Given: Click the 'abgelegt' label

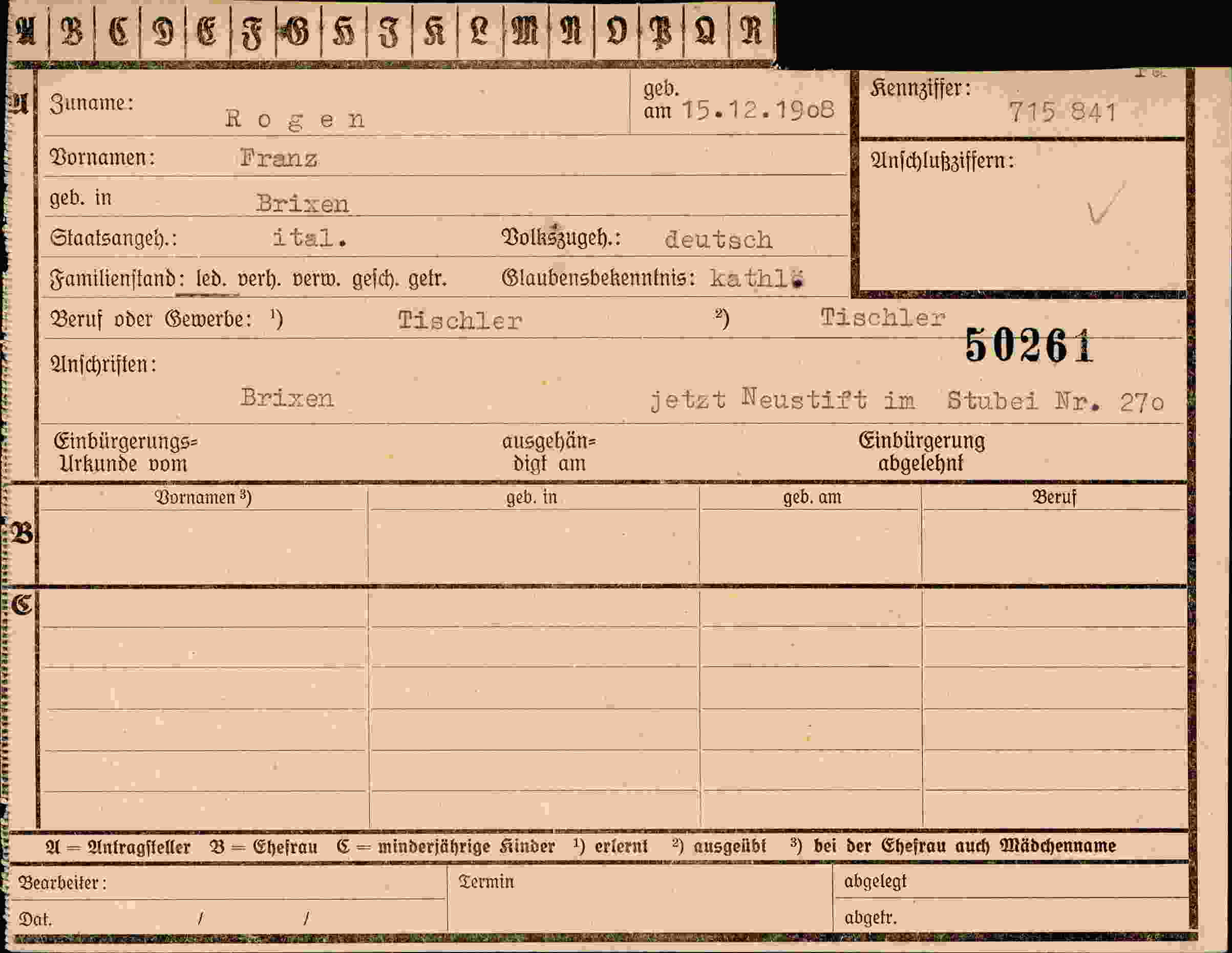Looking at the screenshot, I should coord(875,881).
